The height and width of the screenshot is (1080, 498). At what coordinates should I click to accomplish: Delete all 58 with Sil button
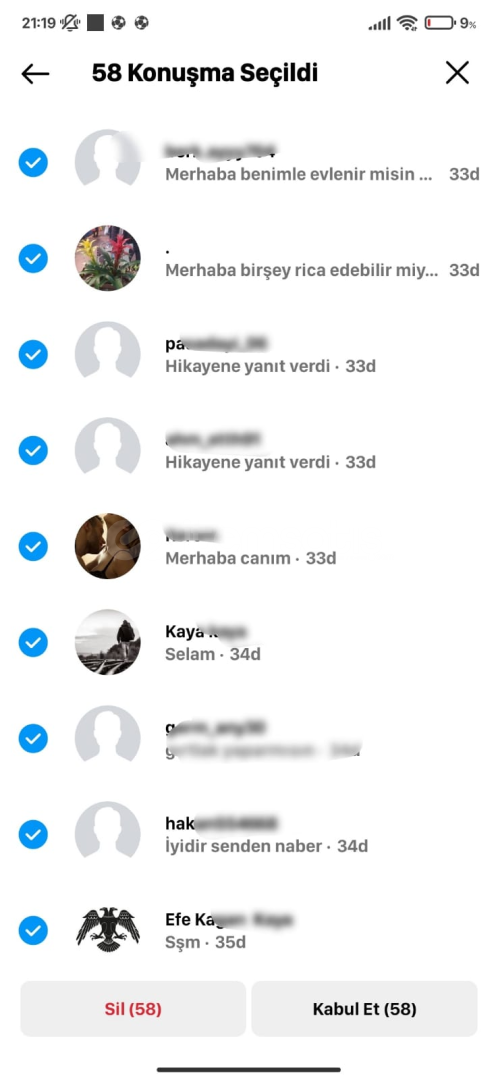(133, 1009)
